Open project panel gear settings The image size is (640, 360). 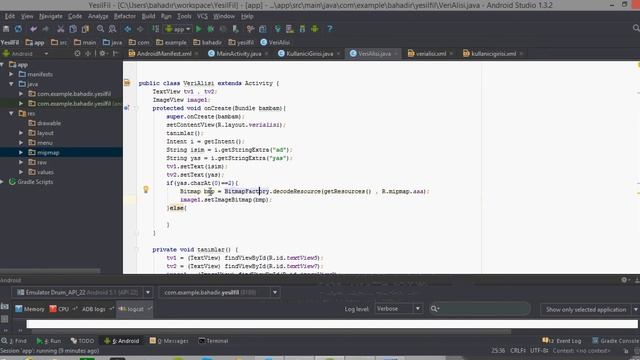[103, 53]
